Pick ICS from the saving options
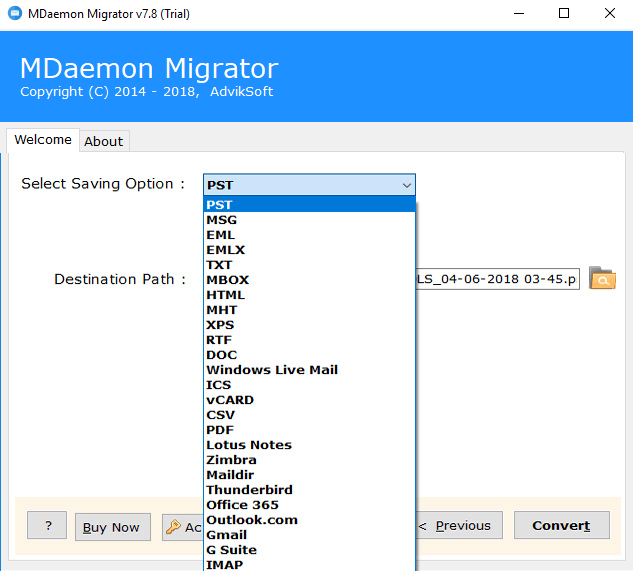 309,385
